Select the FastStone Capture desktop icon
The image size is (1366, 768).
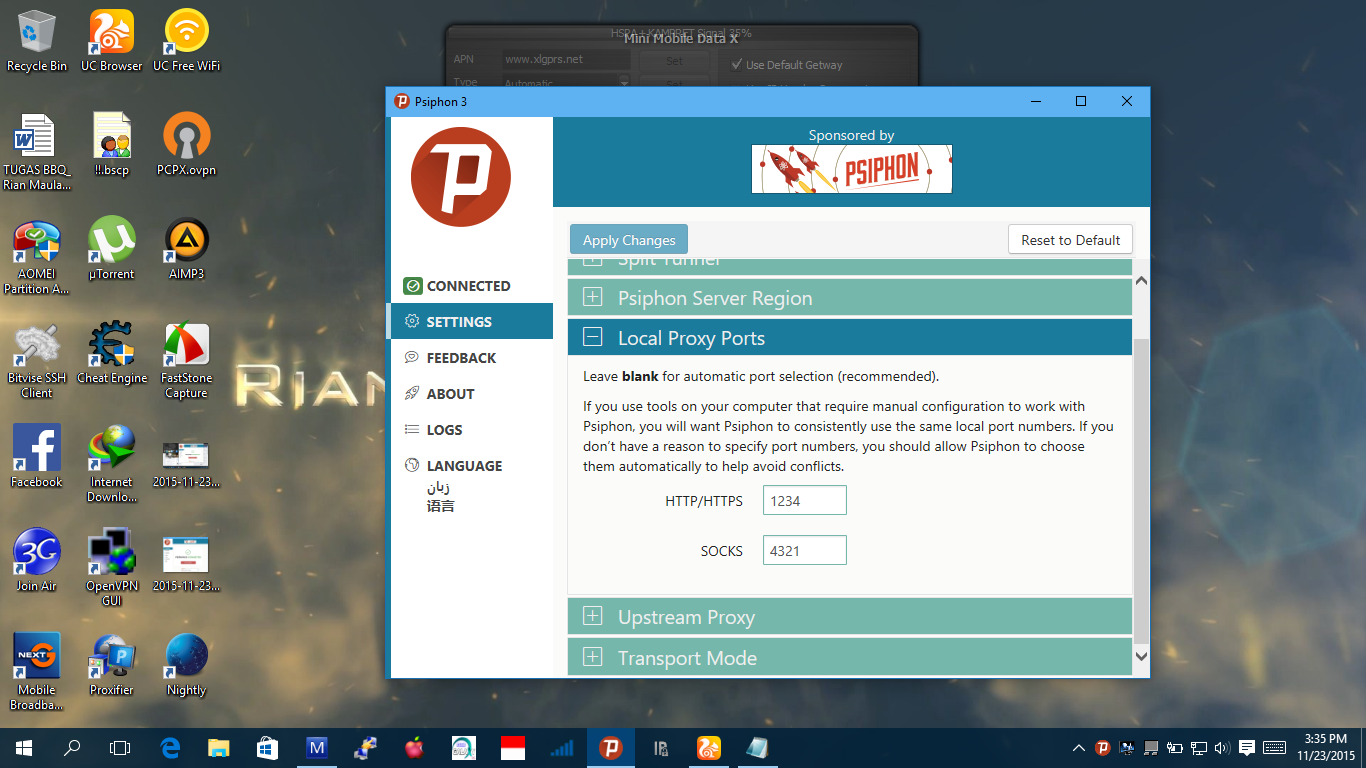187,361
